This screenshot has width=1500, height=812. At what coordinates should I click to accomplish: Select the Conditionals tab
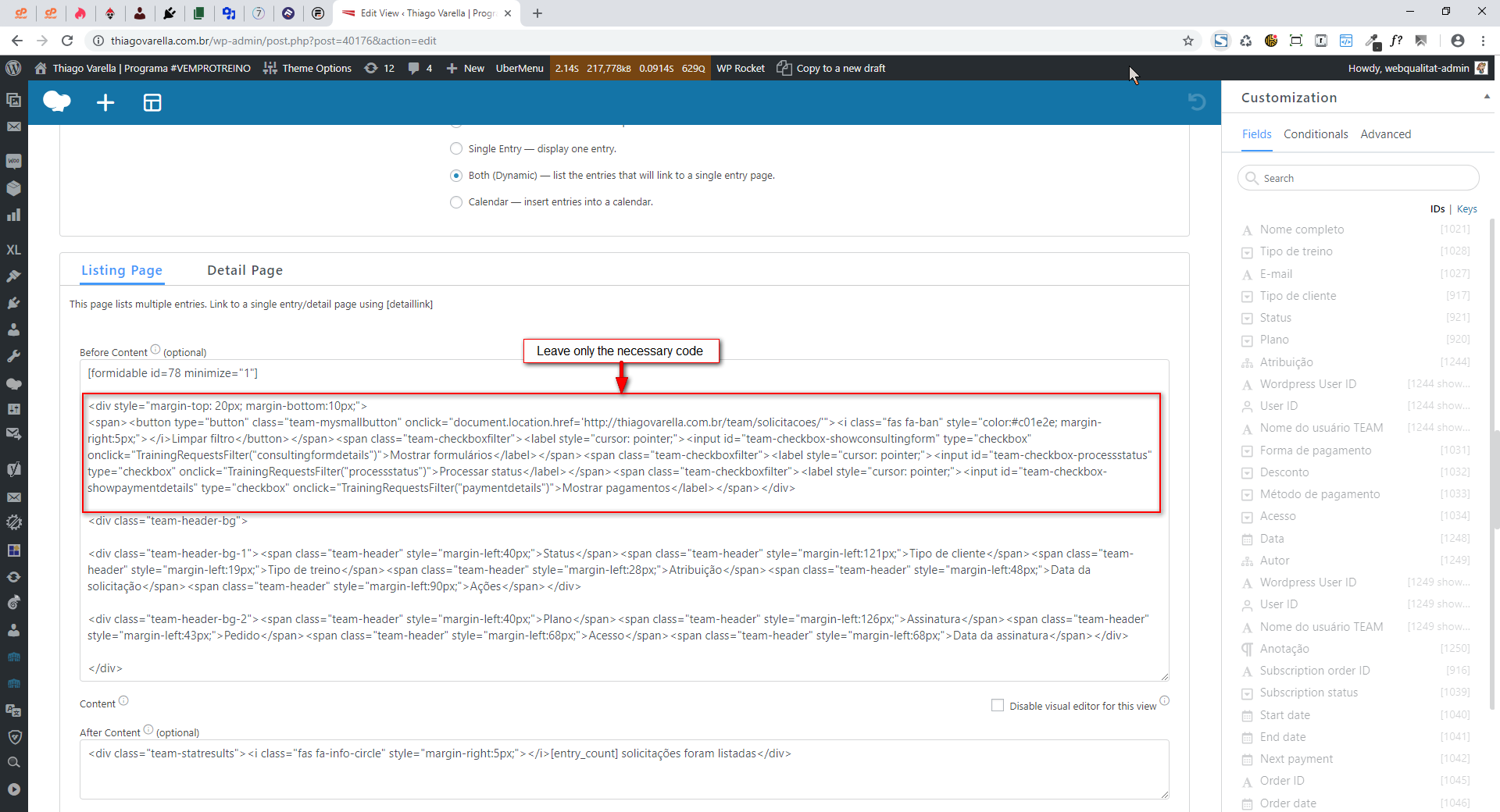point(1316,134)
